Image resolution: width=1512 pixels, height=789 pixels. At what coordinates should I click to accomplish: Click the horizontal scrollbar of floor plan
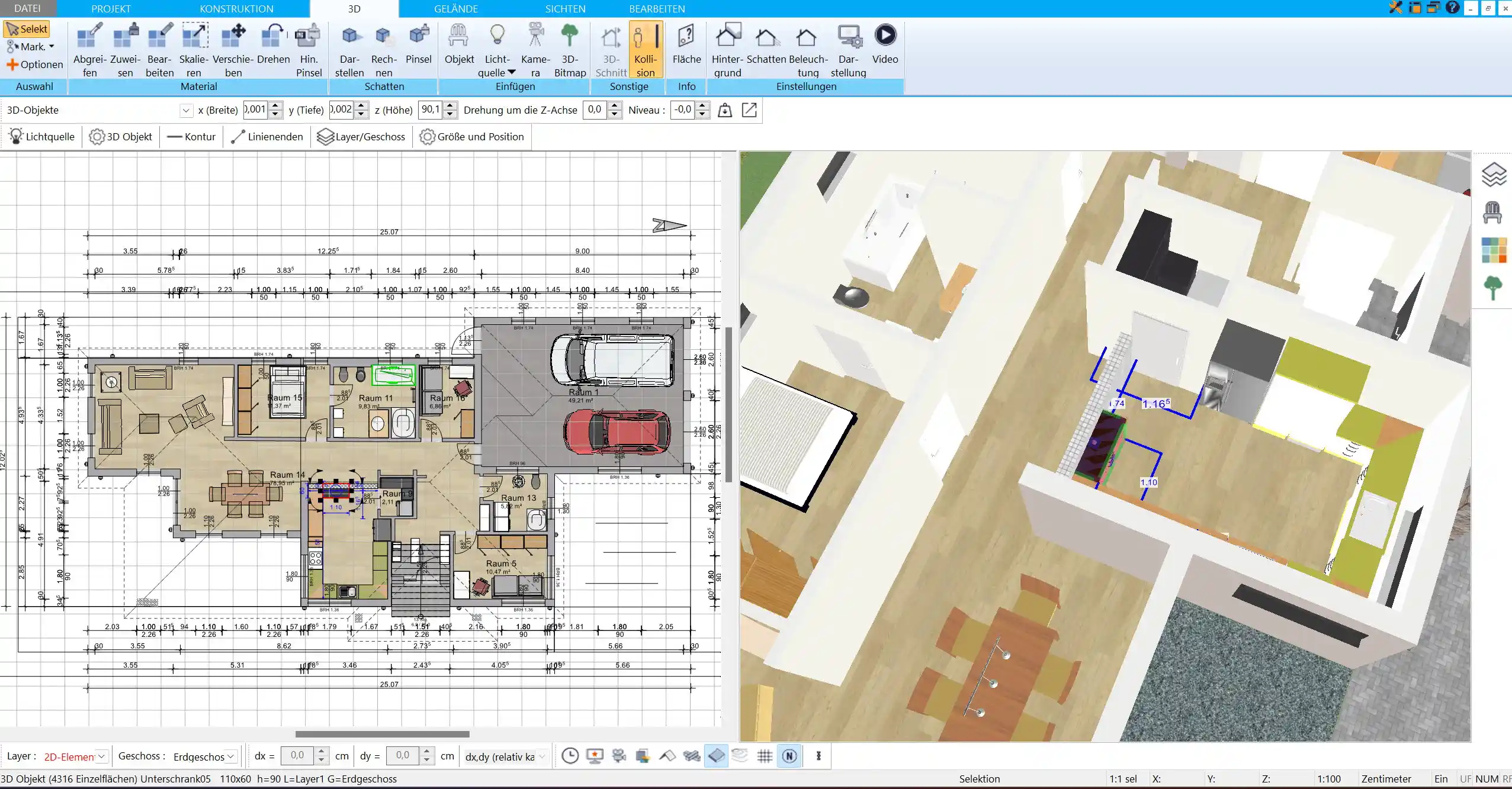coord(382,734)
